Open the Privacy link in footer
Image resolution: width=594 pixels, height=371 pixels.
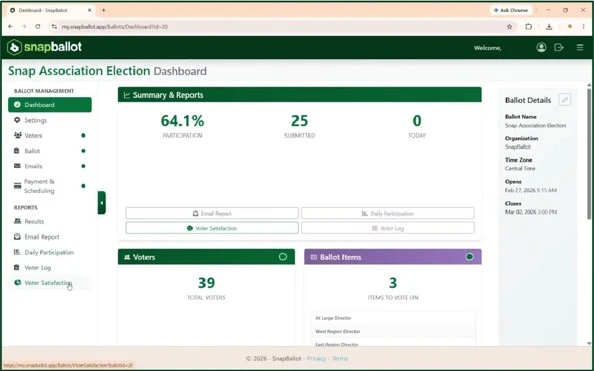[x=316, y=358]
